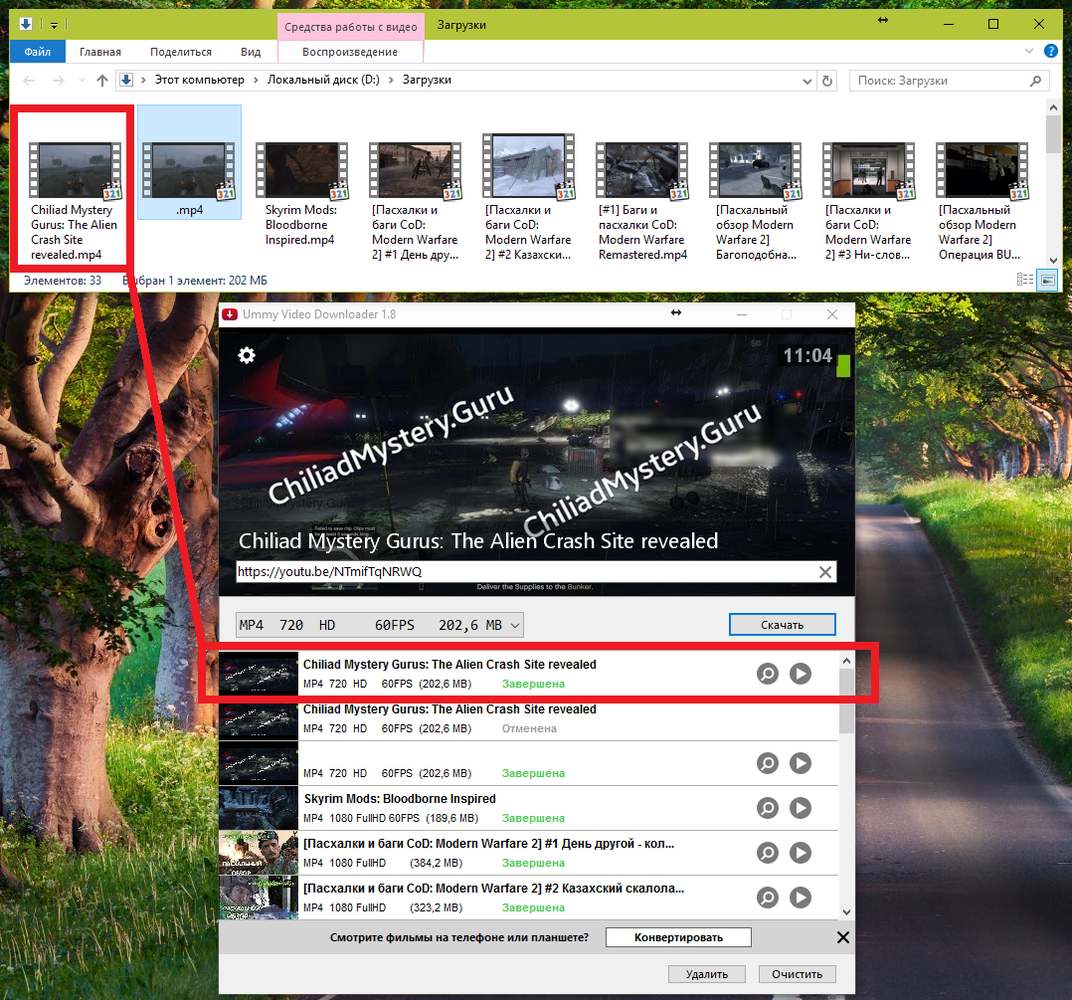Select 'Багоподобна...' video file
Screen dimensions: 1072x1000
click(755, 202)
